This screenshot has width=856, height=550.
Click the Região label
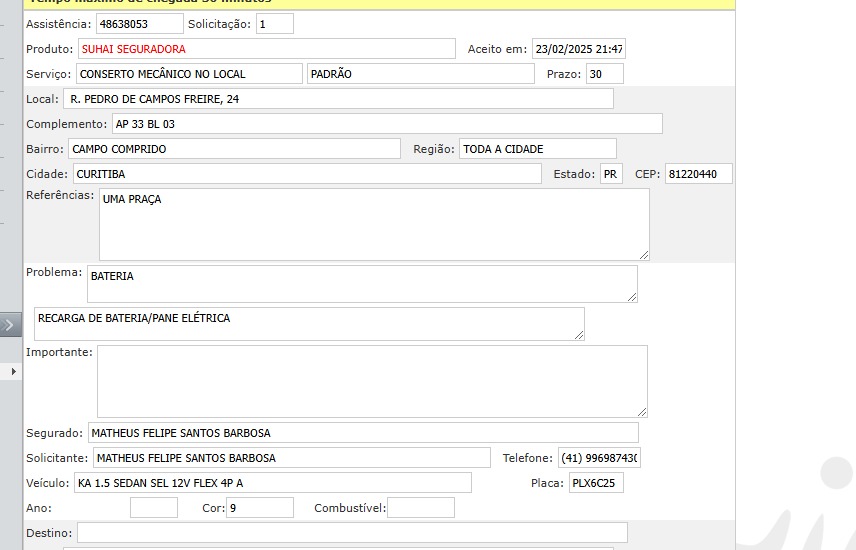(x=434, y=149)
